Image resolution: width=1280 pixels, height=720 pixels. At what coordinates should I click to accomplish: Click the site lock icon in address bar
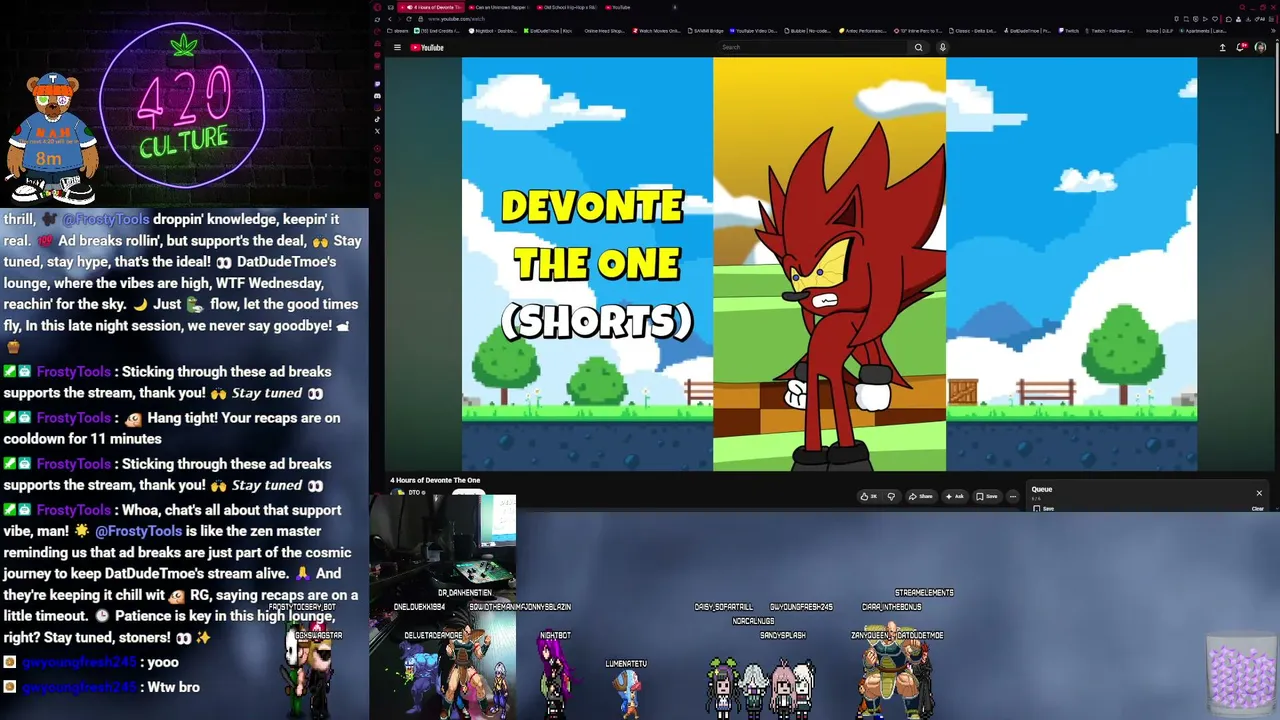420,19
